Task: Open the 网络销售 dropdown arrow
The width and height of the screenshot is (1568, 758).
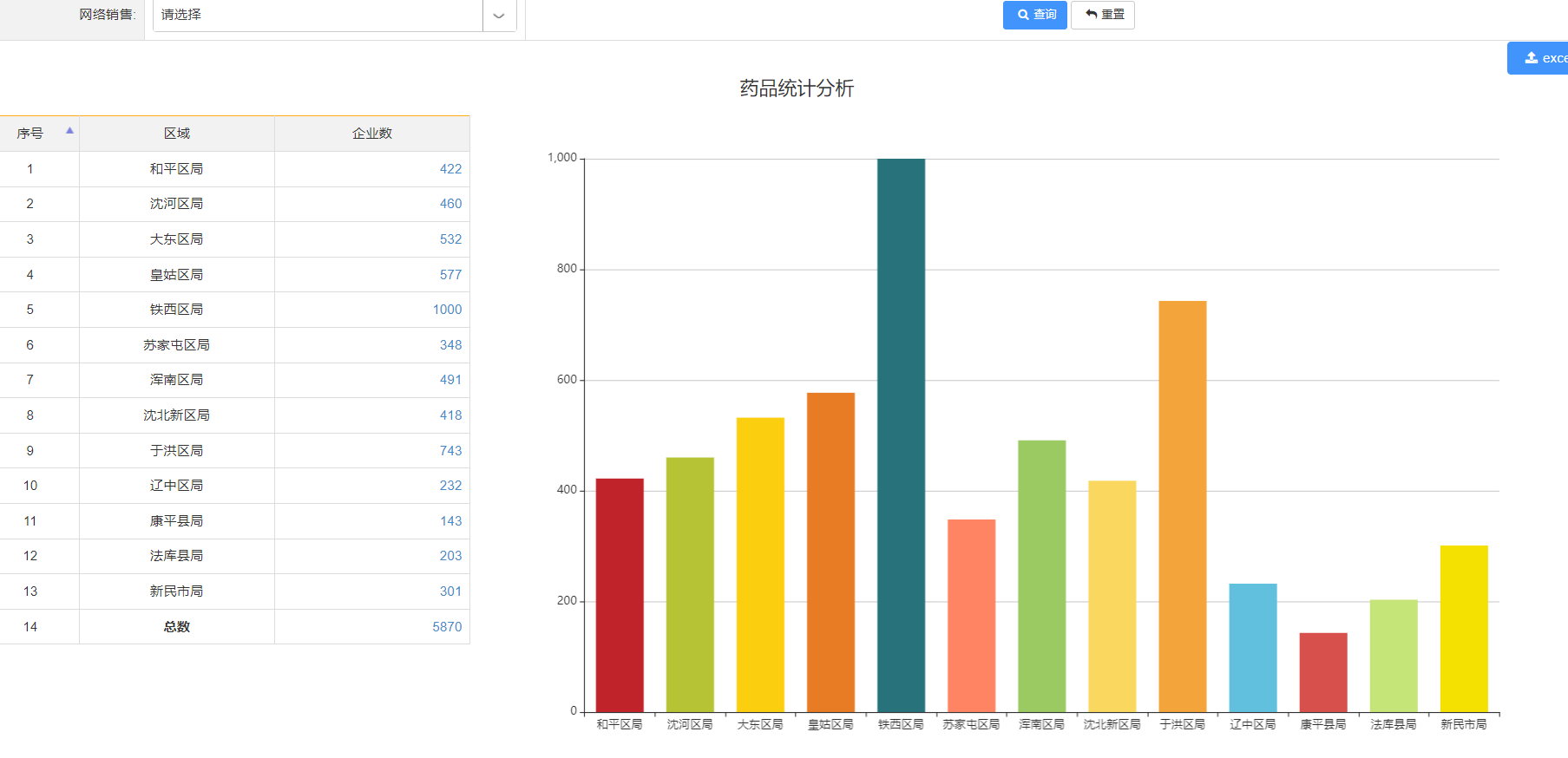Action: click(x=499, y=15)
